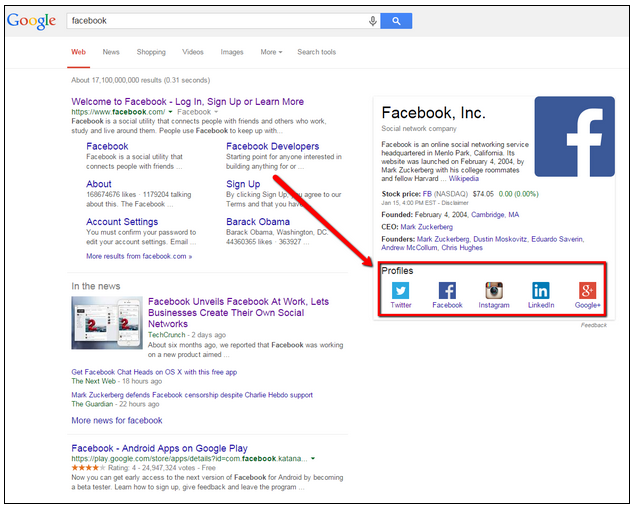The height and width of the screenshot is (508, 634).
Task: Open Search tools options
Action: coord(317,52)
